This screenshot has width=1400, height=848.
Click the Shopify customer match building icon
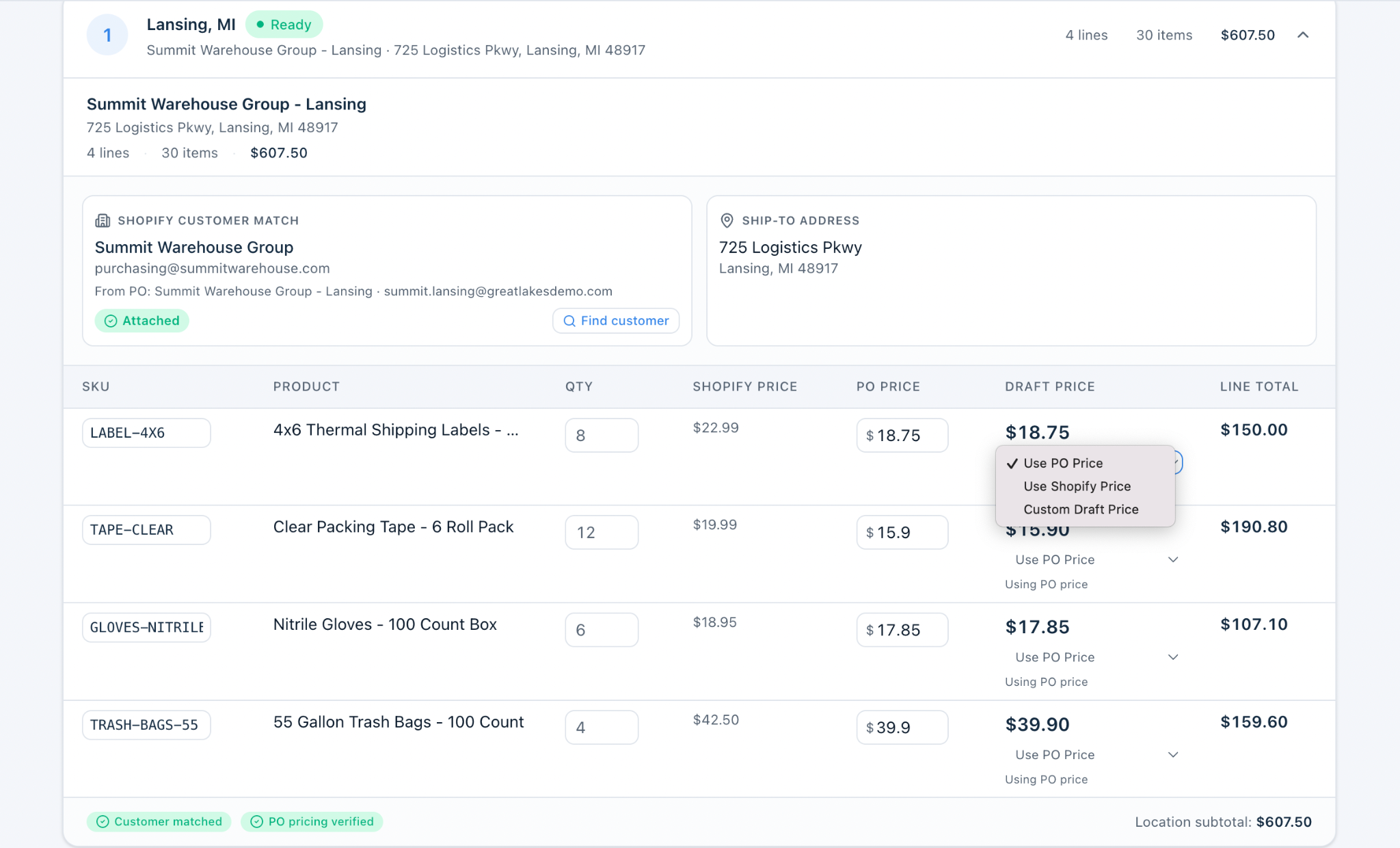point(103,220)
